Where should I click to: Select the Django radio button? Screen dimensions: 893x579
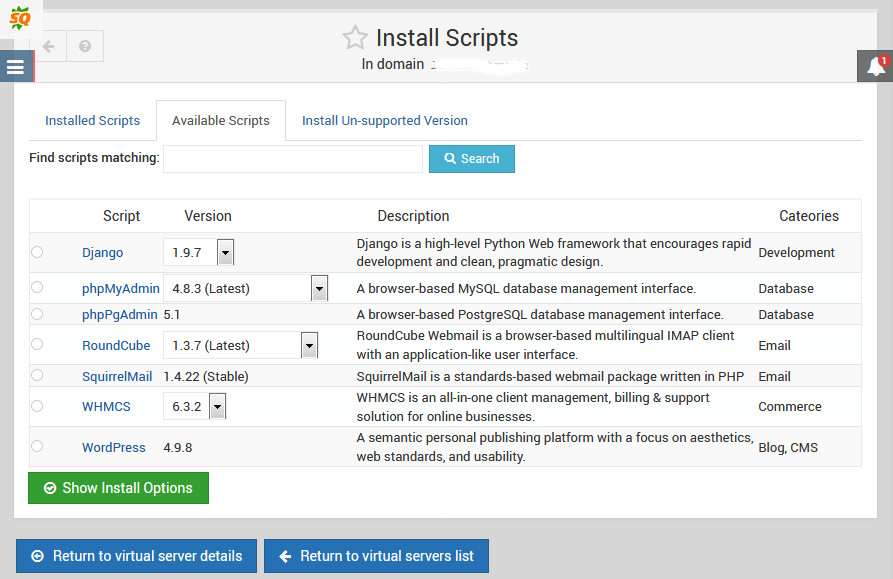tap(37, 252)
